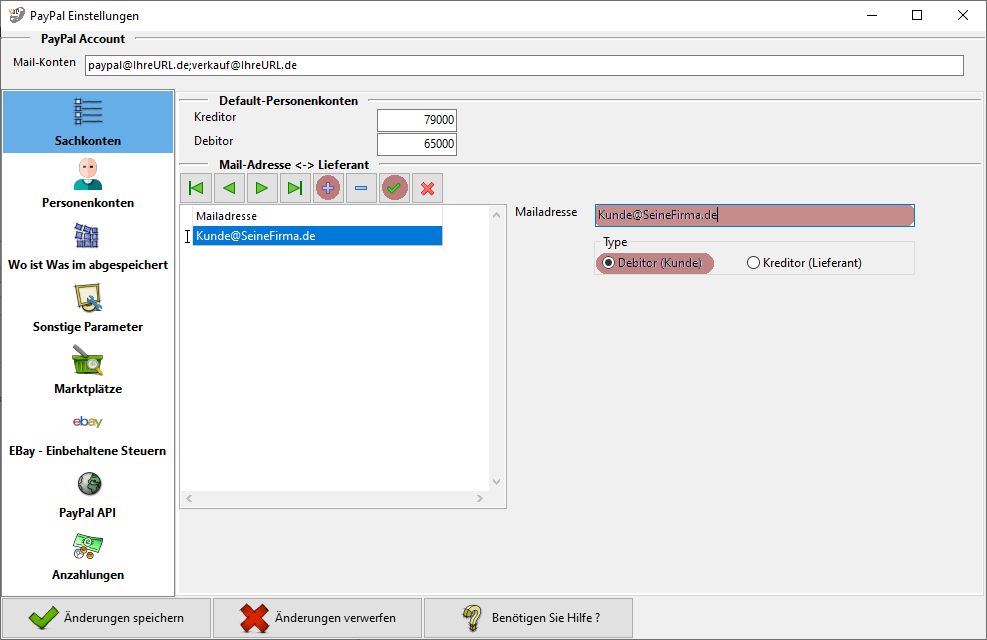
Task: Add new mail address record (plus)
Action: click(x=328, y=188)
